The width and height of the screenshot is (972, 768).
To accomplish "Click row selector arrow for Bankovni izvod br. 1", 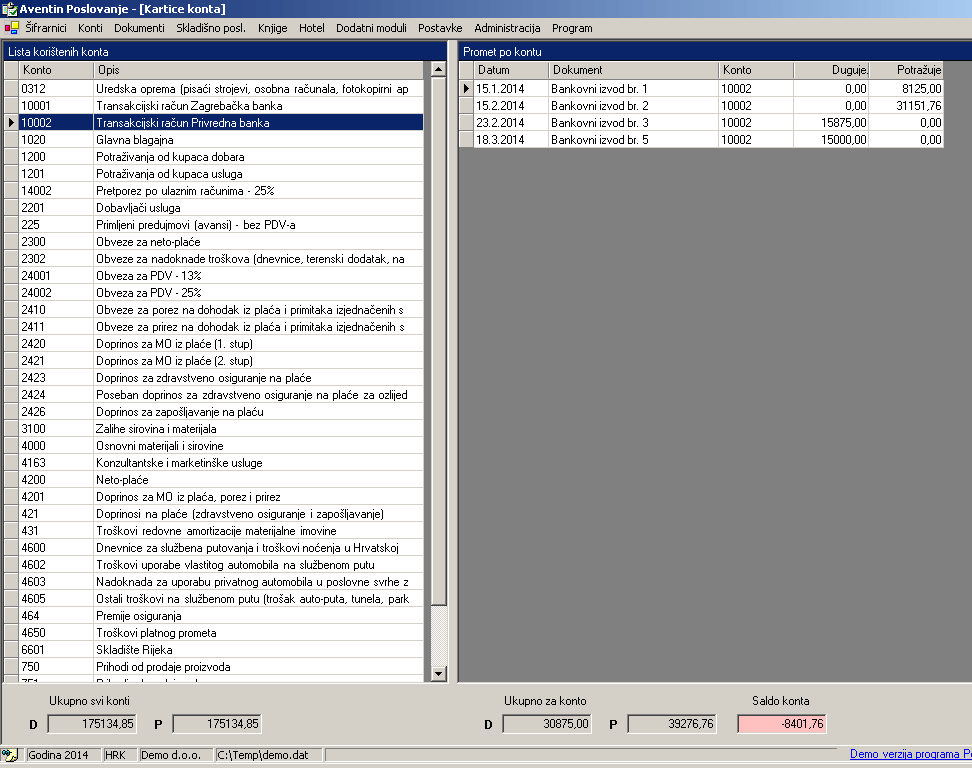I will (466, 89).
